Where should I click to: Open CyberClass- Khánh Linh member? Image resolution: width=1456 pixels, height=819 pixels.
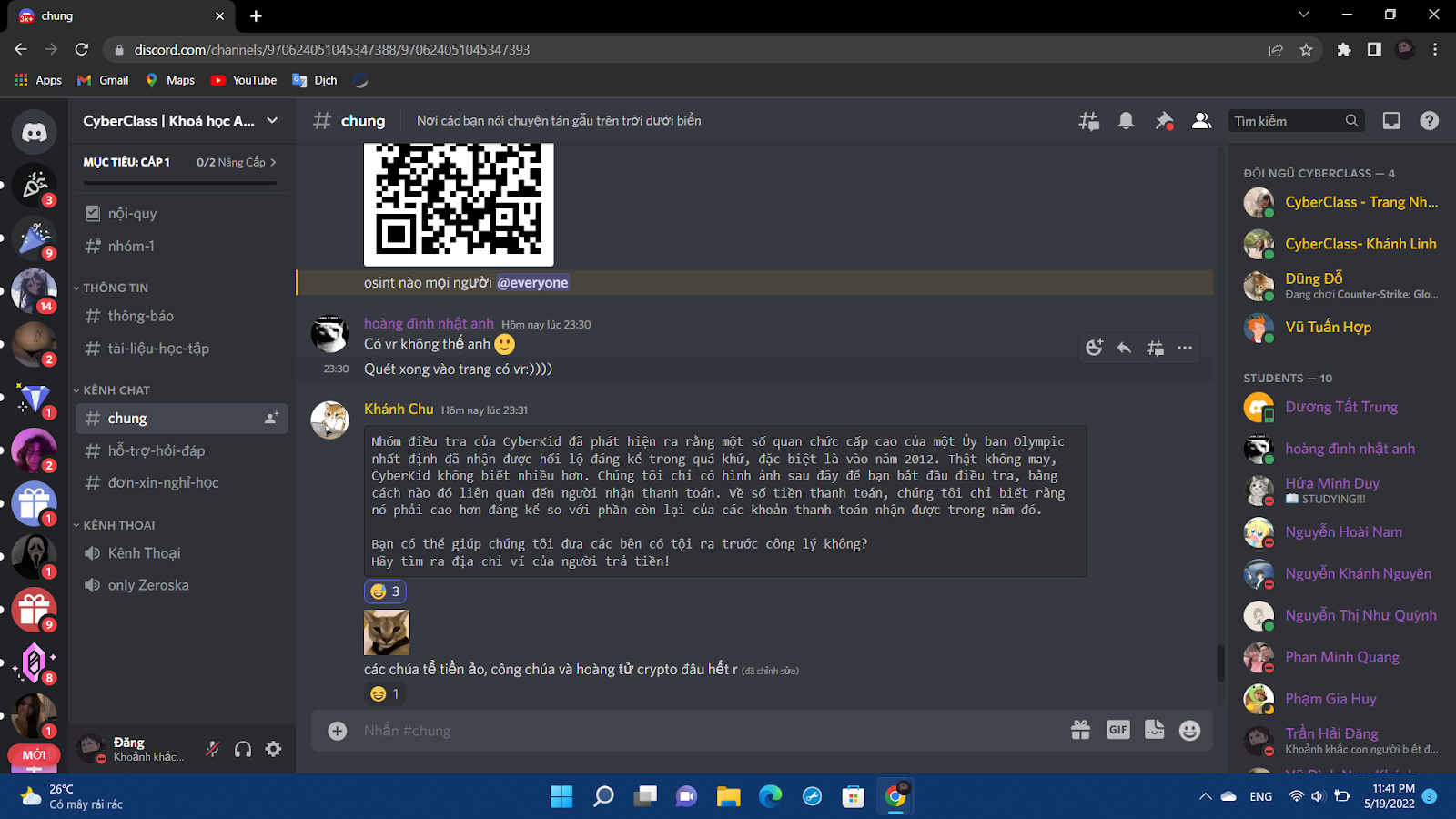point(1341,244)
